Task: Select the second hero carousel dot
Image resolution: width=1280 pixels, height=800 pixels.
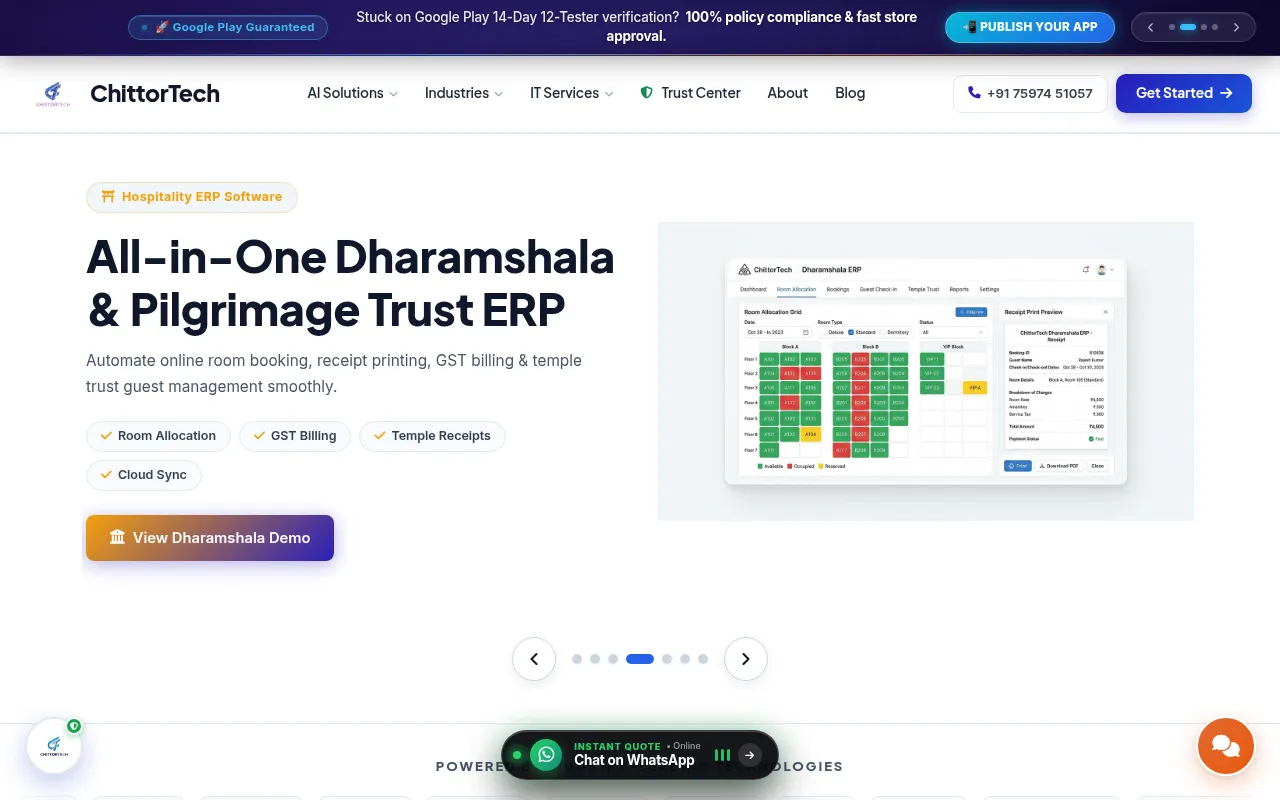Action: tap(595, 659)
